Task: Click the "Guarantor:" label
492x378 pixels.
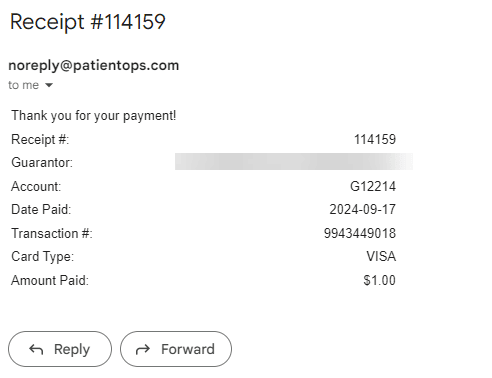Action: (42, 163)
